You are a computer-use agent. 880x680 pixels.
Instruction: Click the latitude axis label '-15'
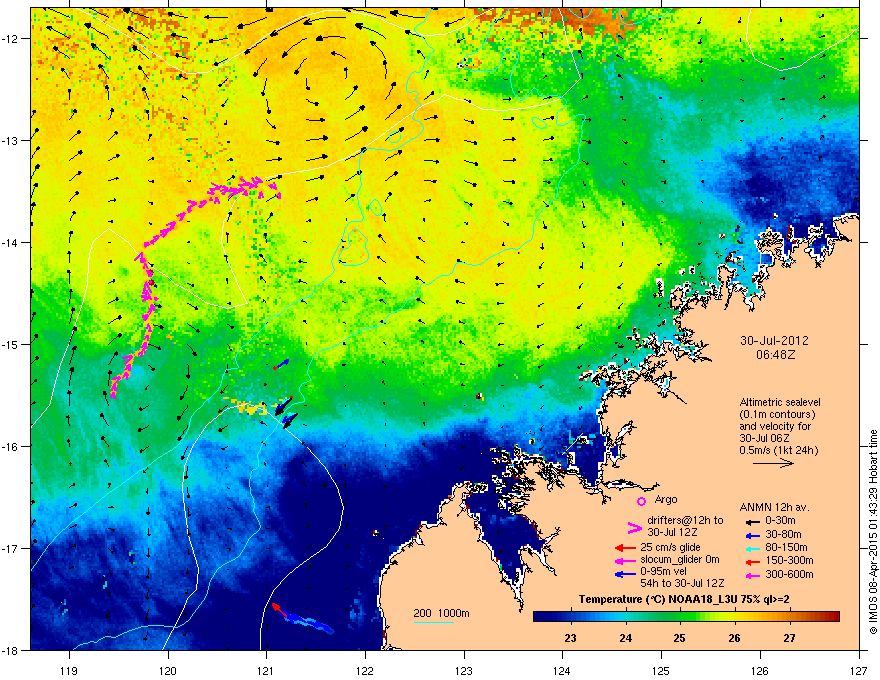(10, 344)
